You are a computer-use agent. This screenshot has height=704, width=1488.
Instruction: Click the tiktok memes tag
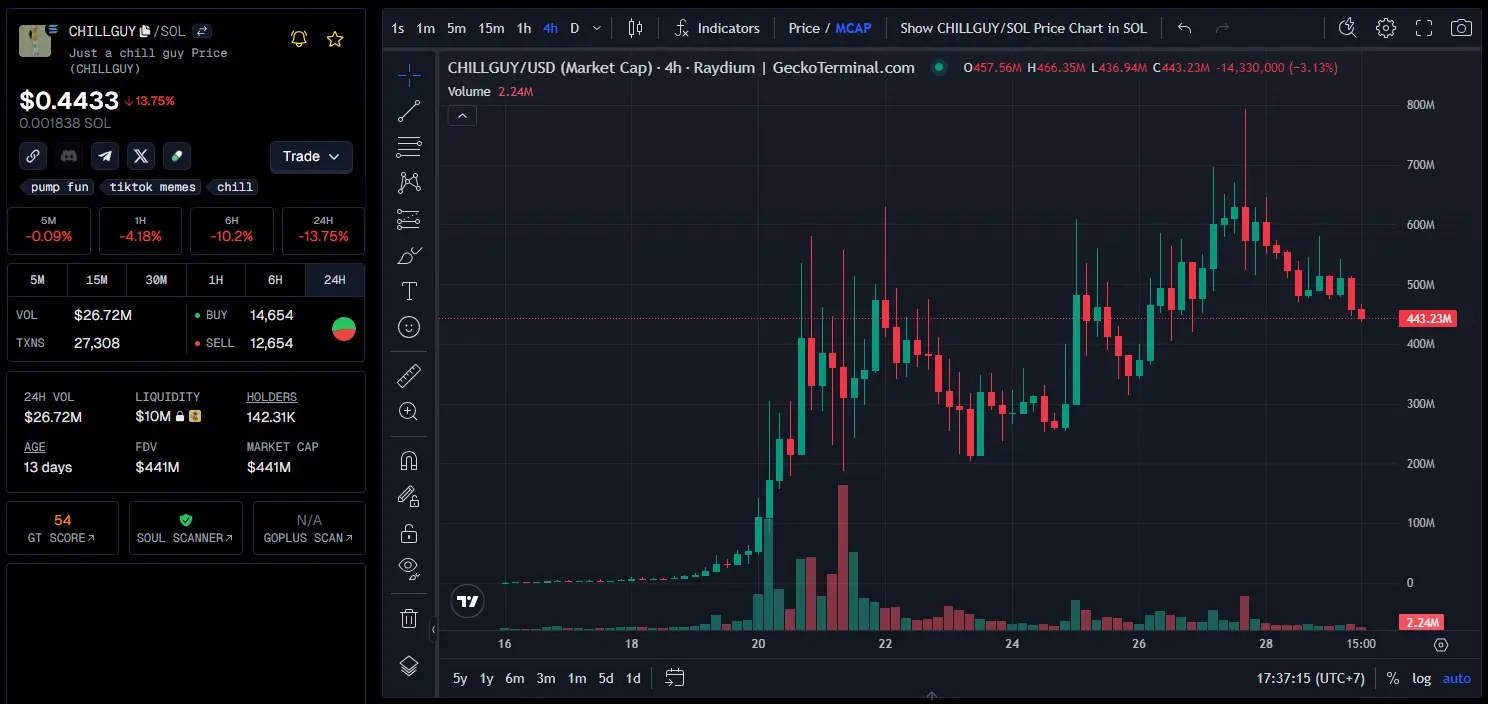(152, 187)
